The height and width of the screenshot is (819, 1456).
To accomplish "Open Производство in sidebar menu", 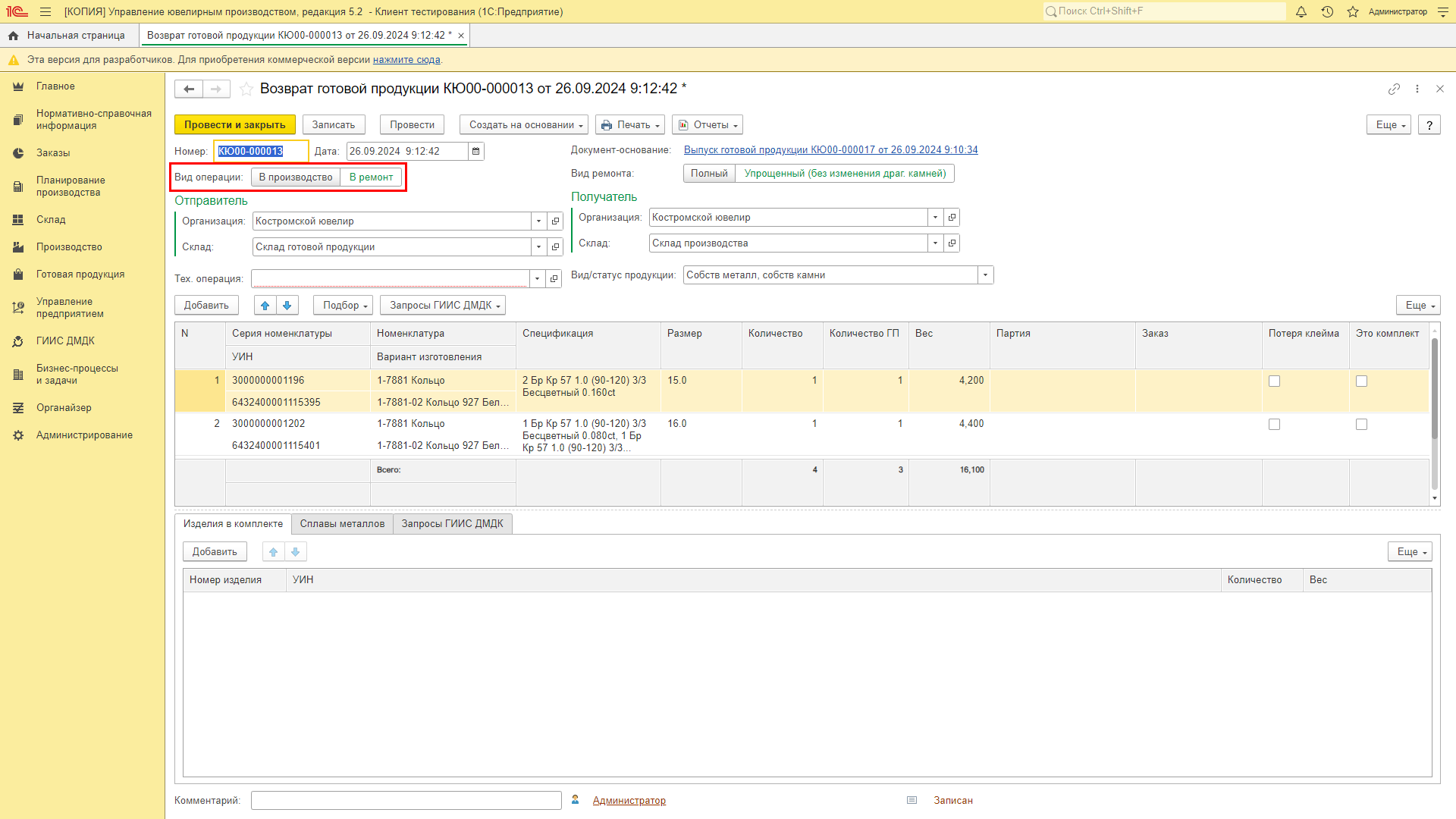I will click(x=69, y=247).
